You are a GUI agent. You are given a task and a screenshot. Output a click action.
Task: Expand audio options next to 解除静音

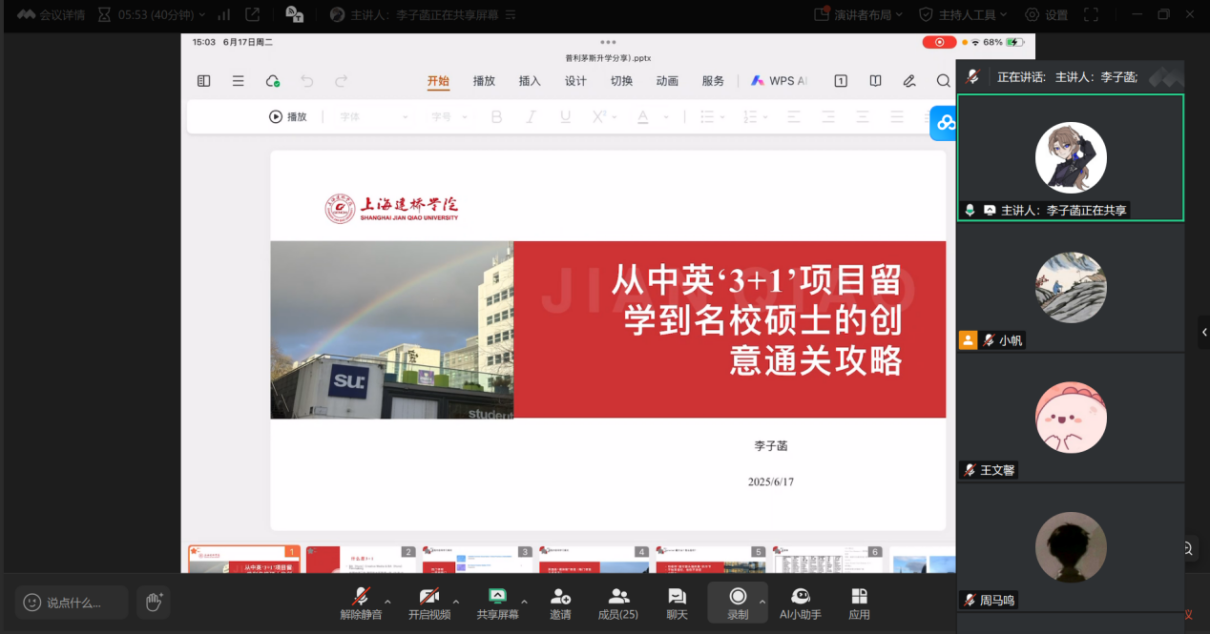click(388, 602)
